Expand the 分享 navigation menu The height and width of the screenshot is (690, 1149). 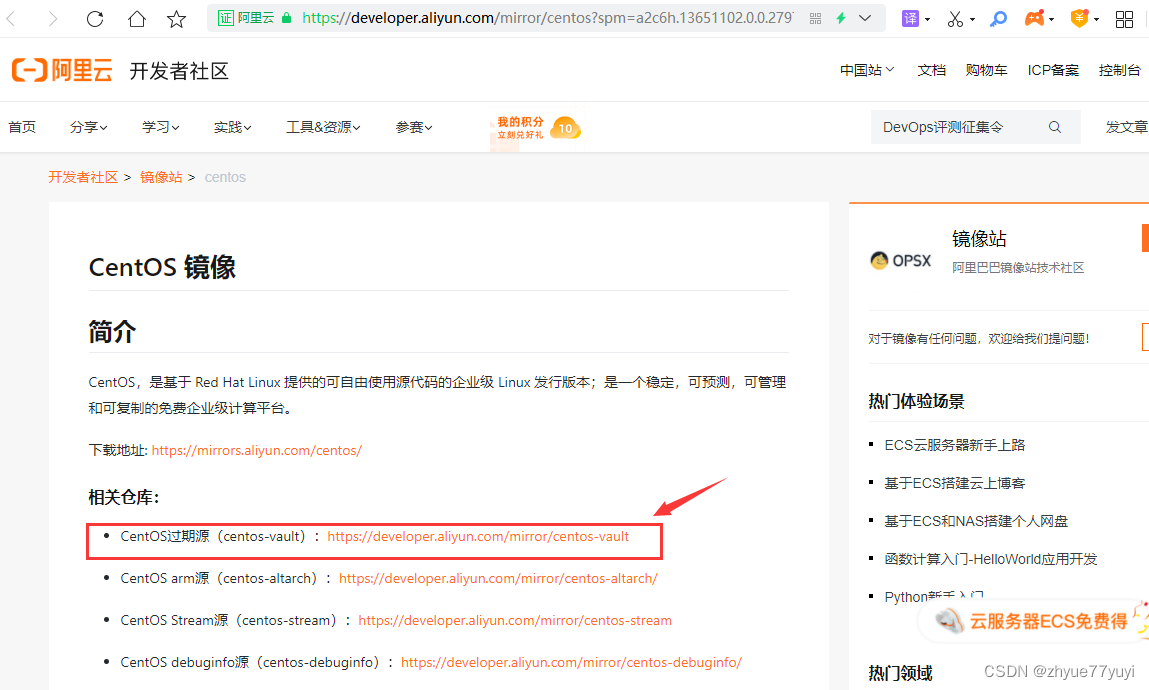point(89,127)
